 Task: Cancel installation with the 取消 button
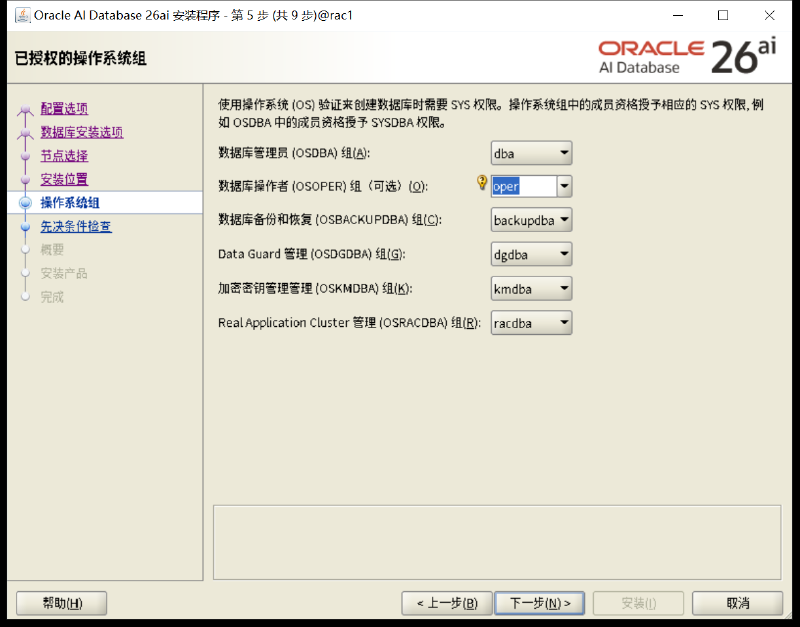point(737,604)
